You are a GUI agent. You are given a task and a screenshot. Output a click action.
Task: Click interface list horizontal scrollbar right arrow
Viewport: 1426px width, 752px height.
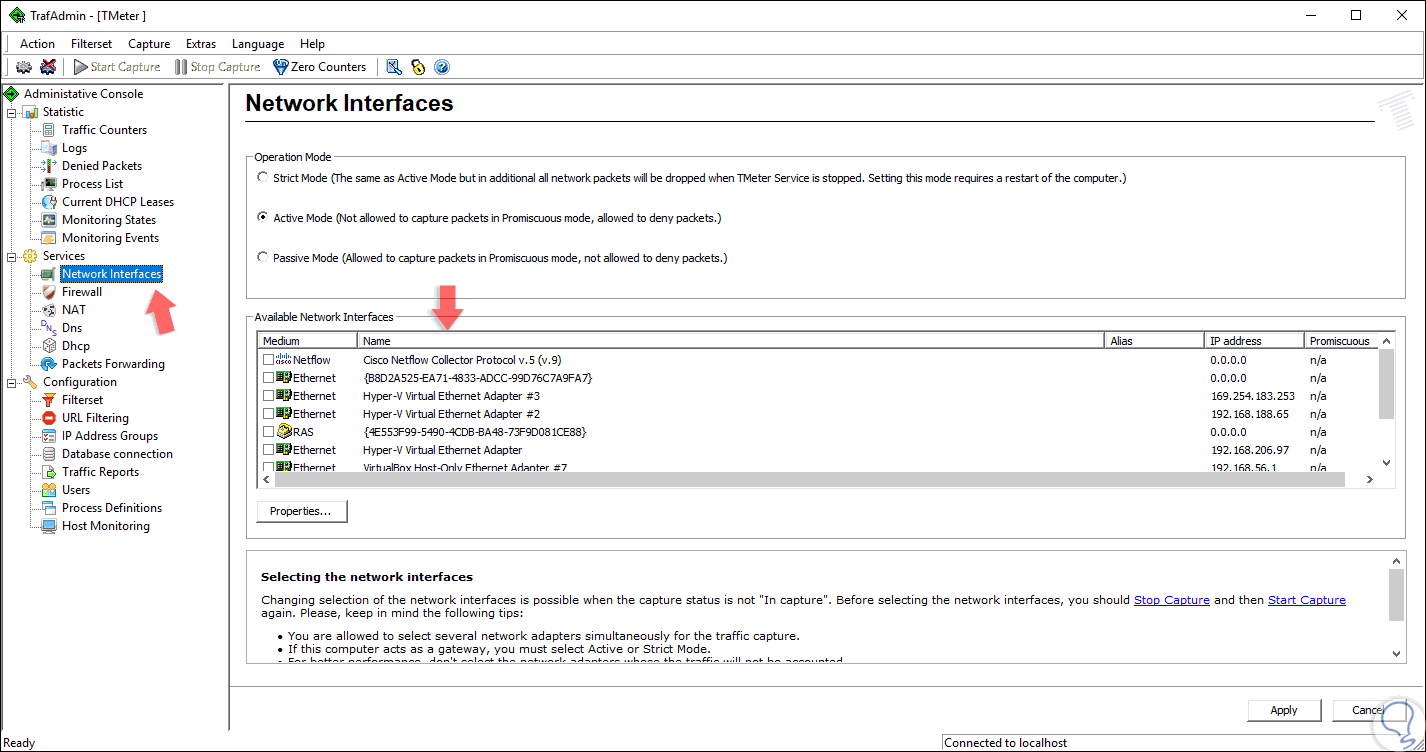[x=1370, y=480]
